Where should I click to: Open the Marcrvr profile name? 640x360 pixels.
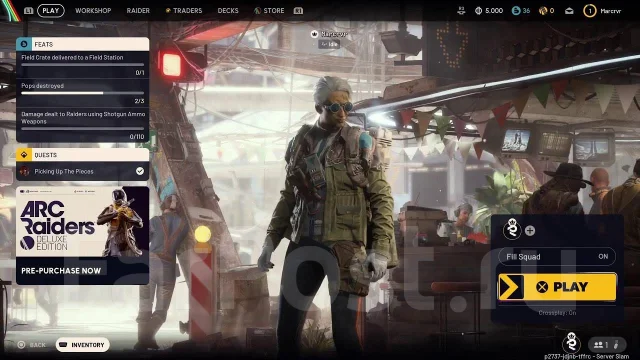coord(611,11)
